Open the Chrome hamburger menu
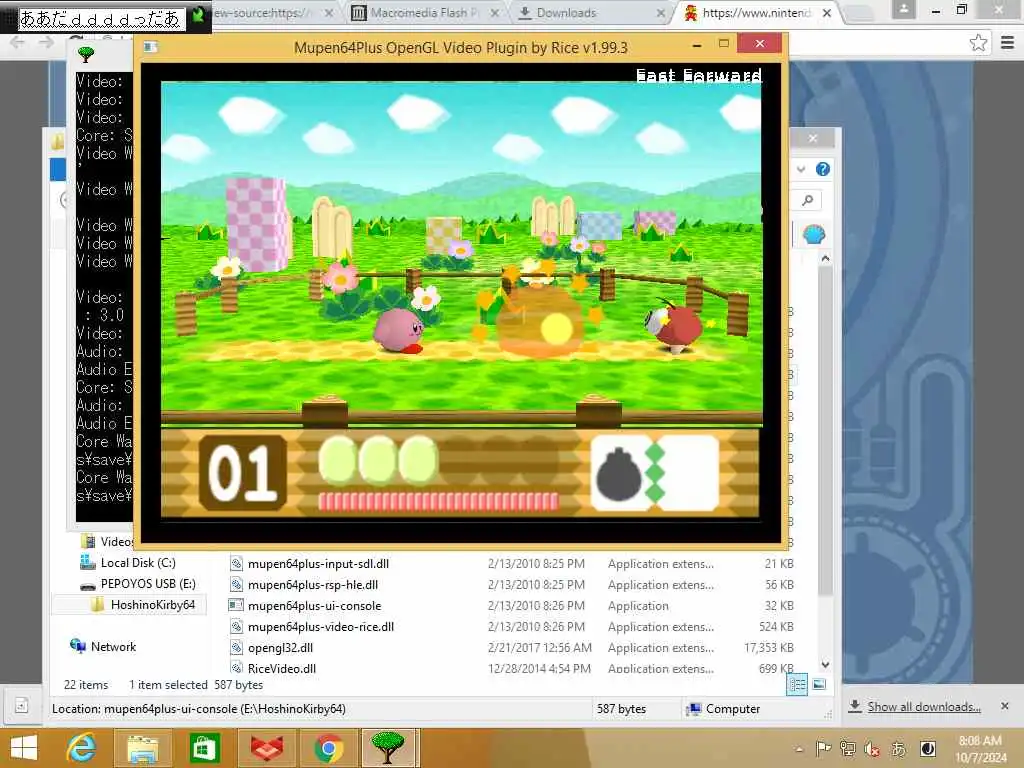This screenshot has height=768, width=1024. pos(1007,43)
